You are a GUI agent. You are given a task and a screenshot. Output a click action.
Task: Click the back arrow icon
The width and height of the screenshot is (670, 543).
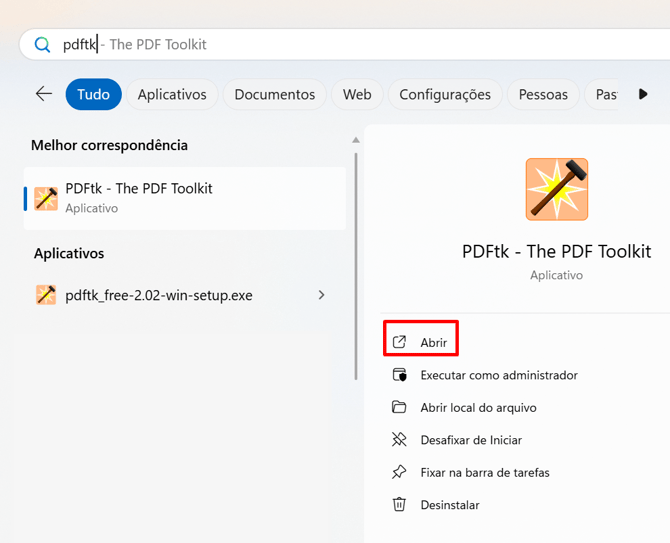coord(43,94)
